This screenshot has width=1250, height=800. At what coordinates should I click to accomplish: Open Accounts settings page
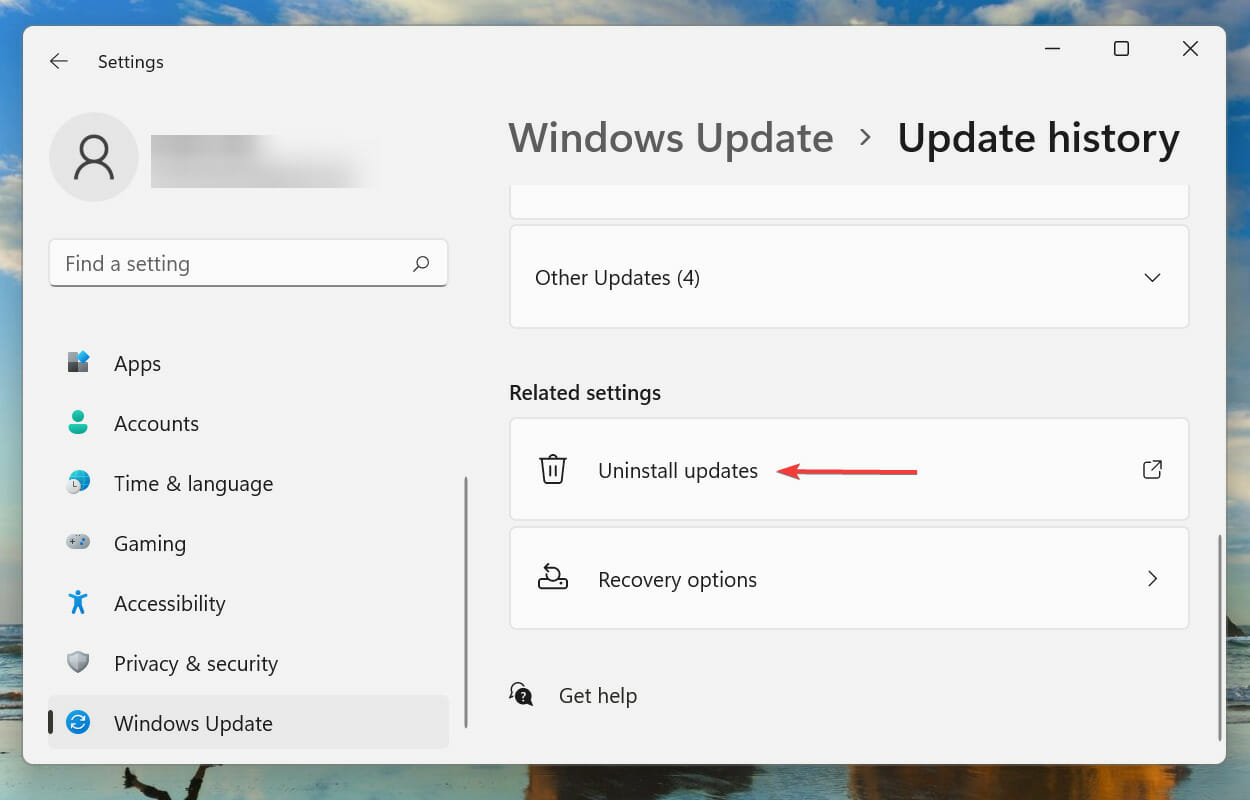248,423
